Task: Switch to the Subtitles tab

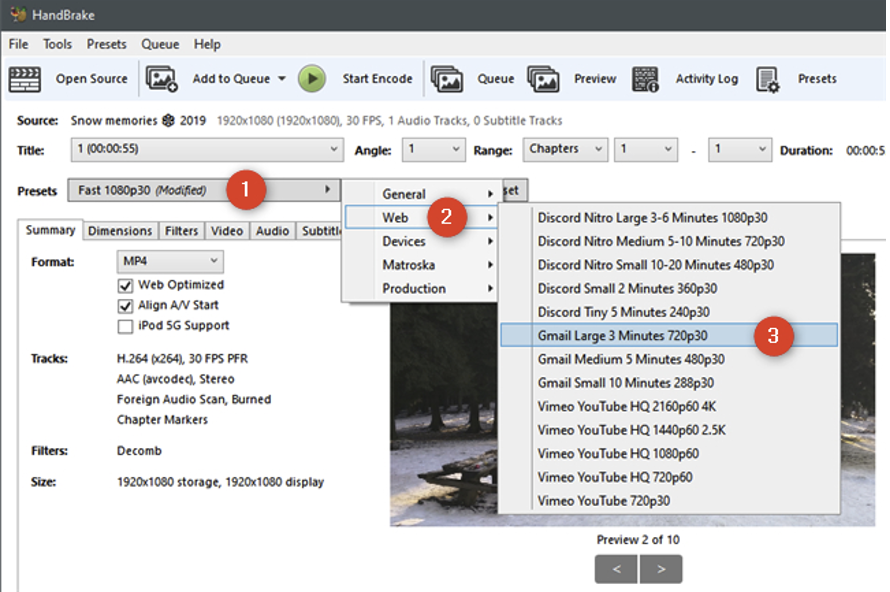Action: pyautogui.click(x=320, y=231)
